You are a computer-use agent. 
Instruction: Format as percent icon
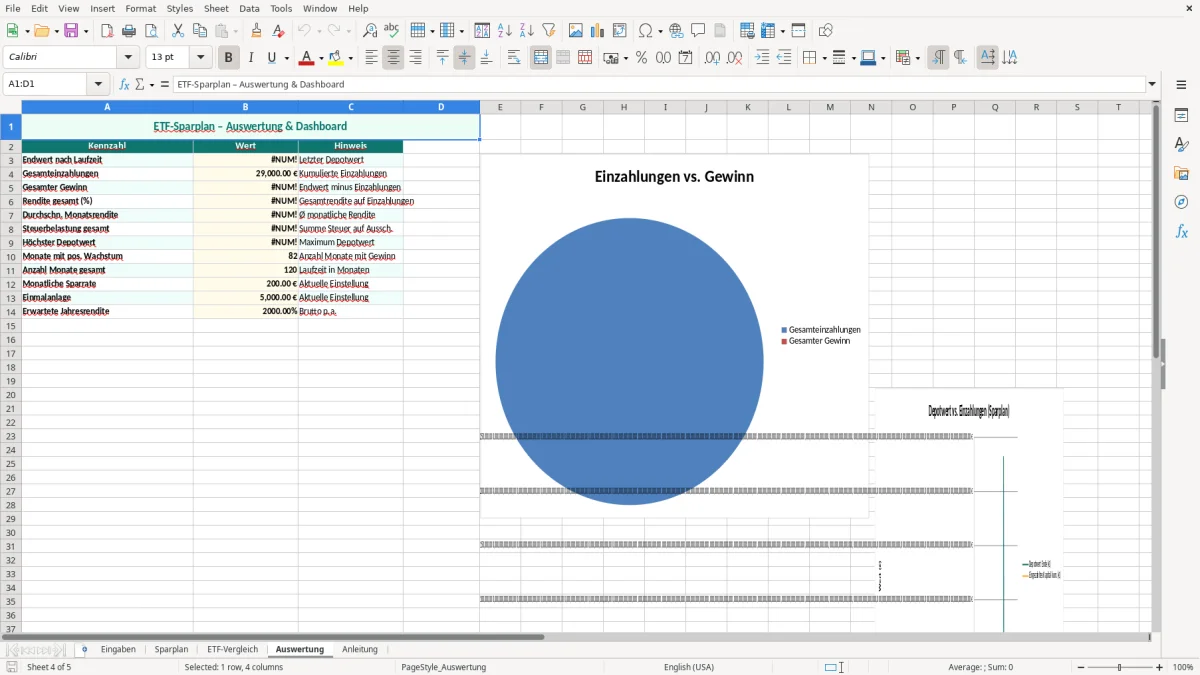[641, 58]
